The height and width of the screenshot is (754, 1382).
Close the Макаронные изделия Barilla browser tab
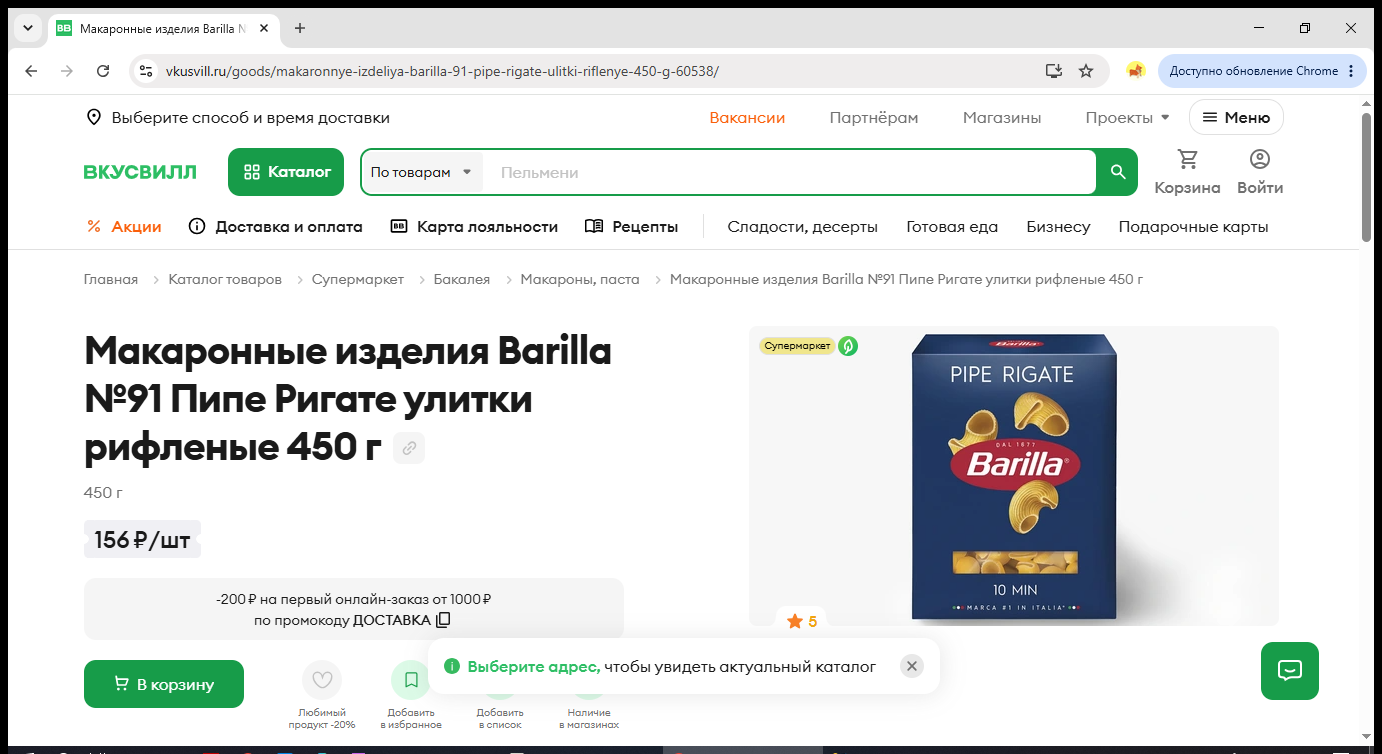click(264, 28)
